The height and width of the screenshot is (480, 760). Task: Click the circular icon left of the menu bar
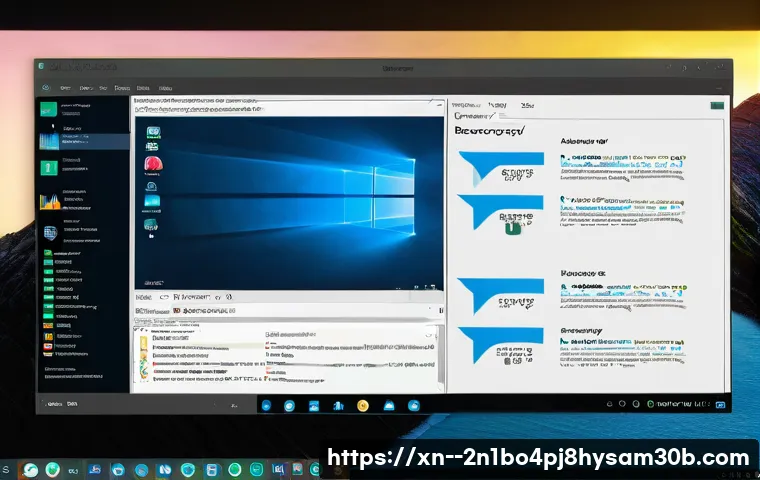click(x=46, y=88)
